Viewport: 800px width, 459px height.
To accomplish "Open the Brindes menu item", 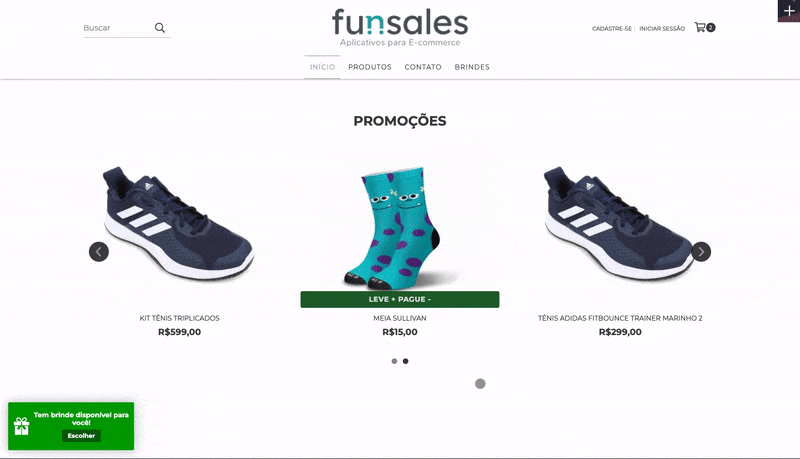I will (x=472, y=67).
